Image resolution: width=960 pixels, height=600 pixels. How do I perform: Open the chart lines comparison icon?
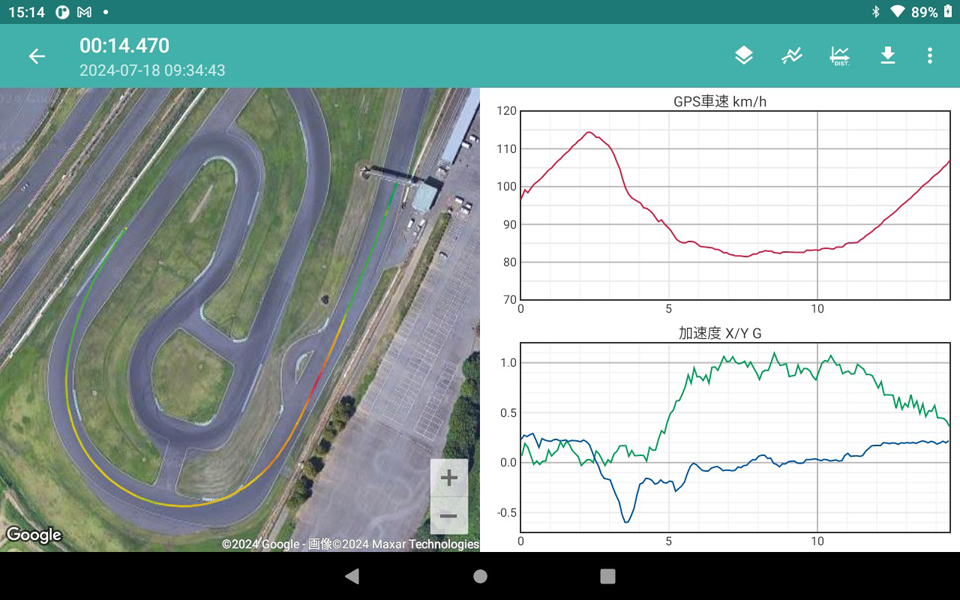(791, 56)
